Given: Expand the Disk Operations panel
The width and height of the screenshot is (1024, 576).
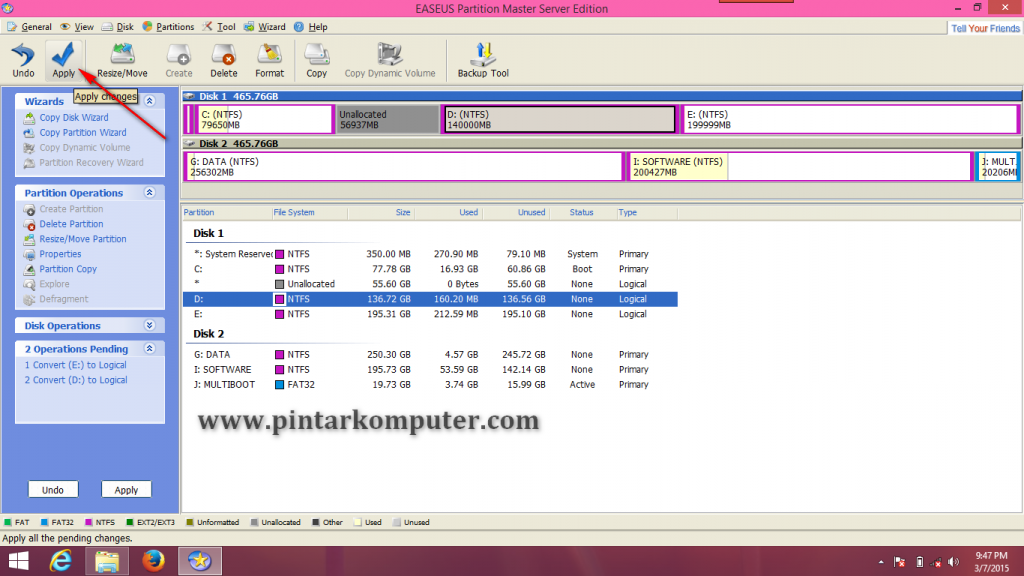Looking at the screenshot, I should click(x=150, y=325).
